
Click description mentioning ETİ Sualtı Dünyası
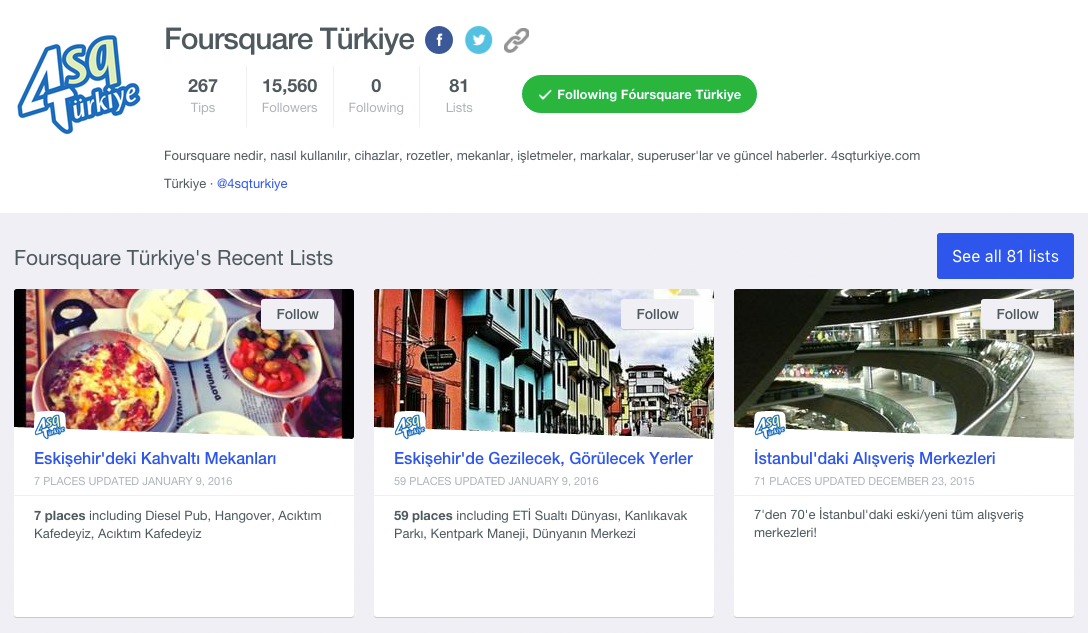click(x=541, y=525)
